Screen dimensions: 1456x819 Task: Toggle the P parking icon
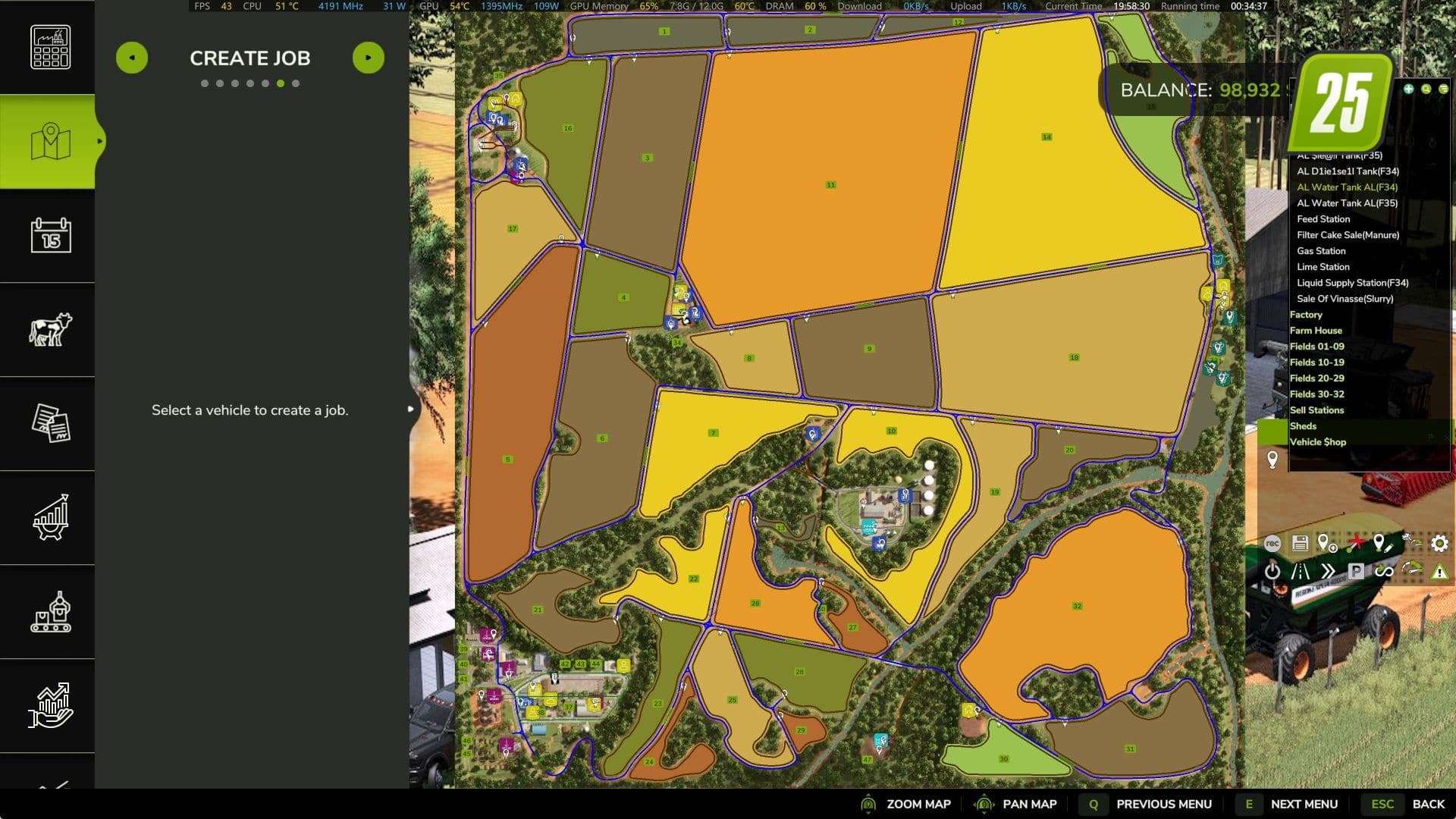click(x=1356, y=571)
